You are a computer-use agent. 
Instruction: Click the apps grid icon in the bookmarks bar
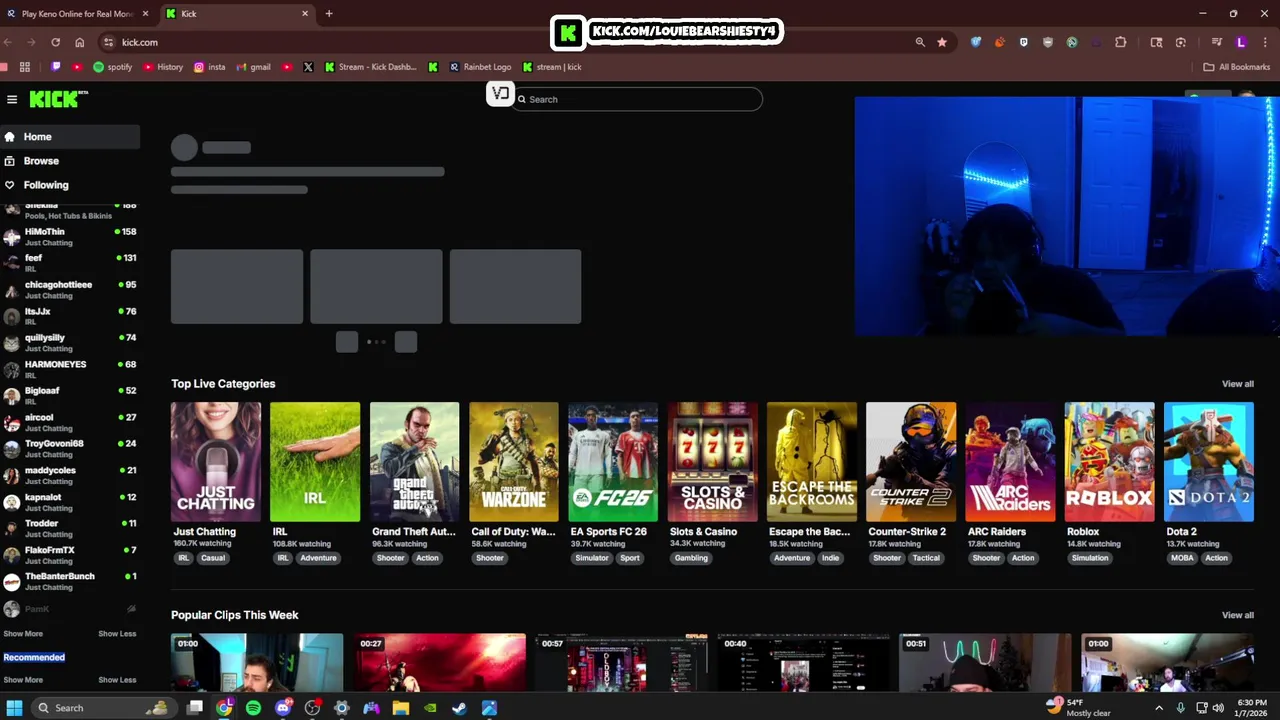click(25, 67)
